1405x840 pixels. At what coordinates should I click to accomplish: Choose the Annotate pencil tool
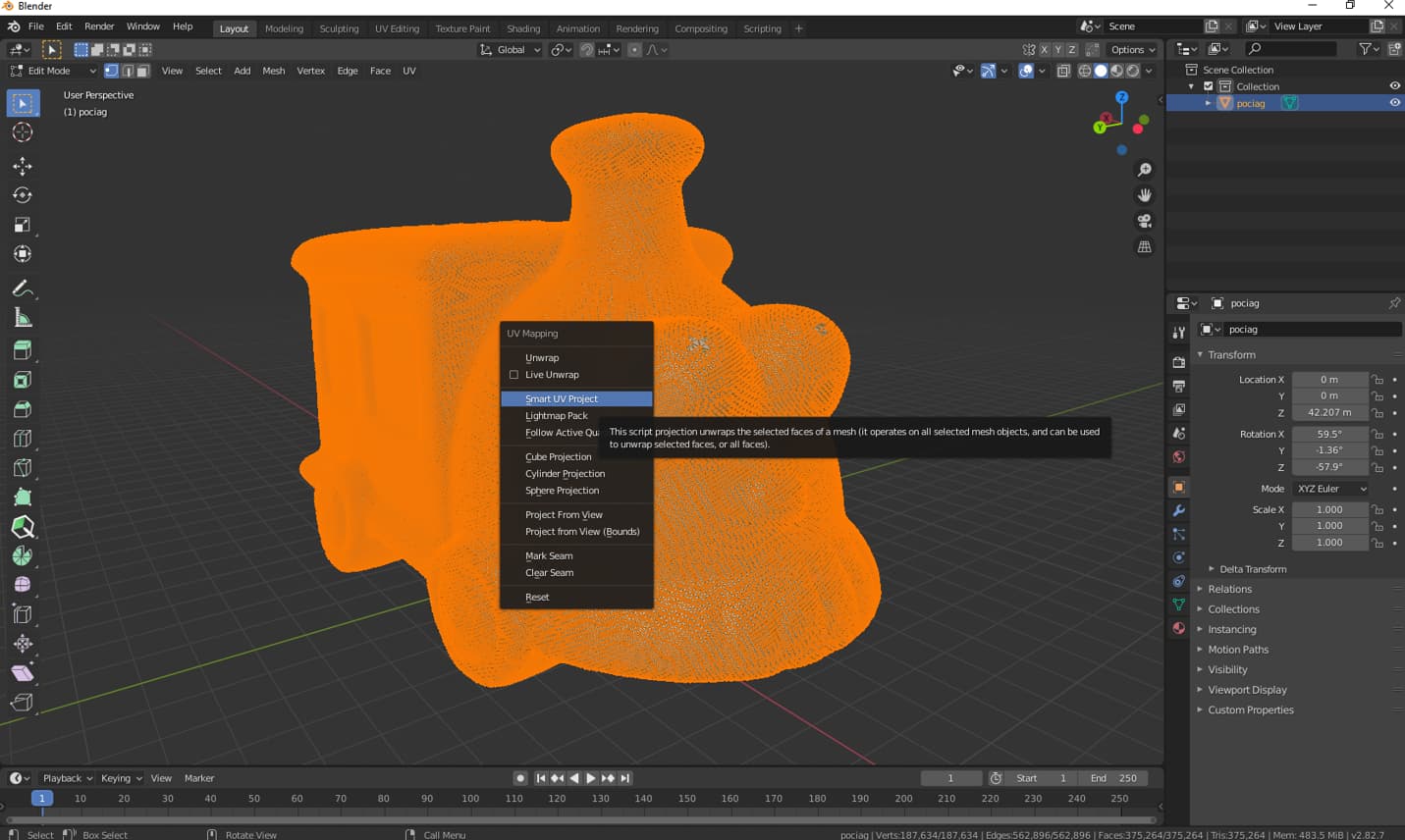click(23, 289)
